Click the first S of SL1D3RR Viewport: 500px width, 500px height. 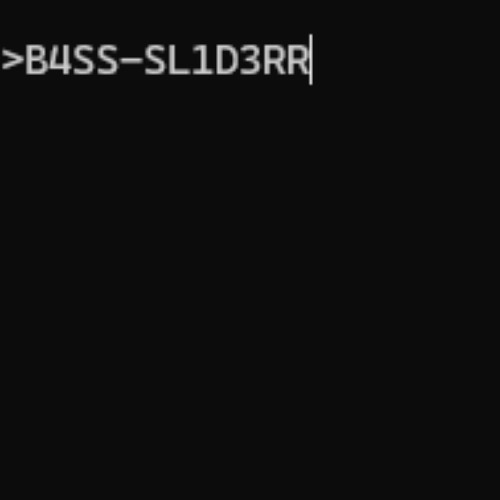click(x=155, y=60)
